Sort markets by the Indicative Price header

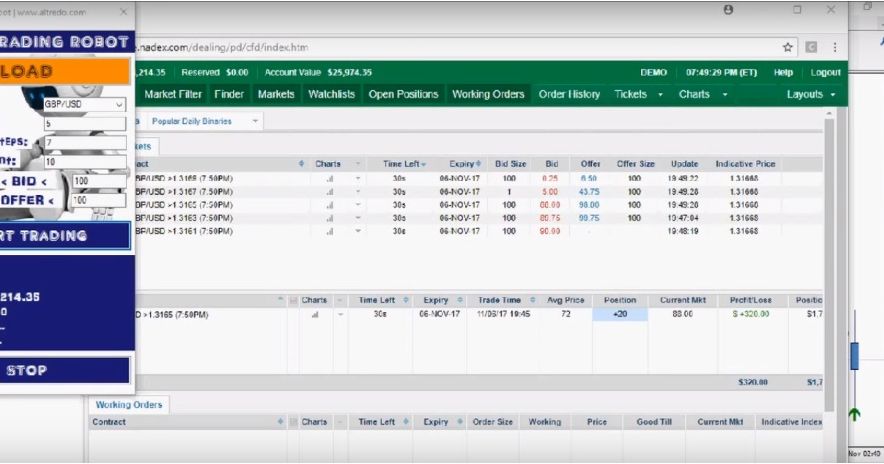click(x=745, y=164)
